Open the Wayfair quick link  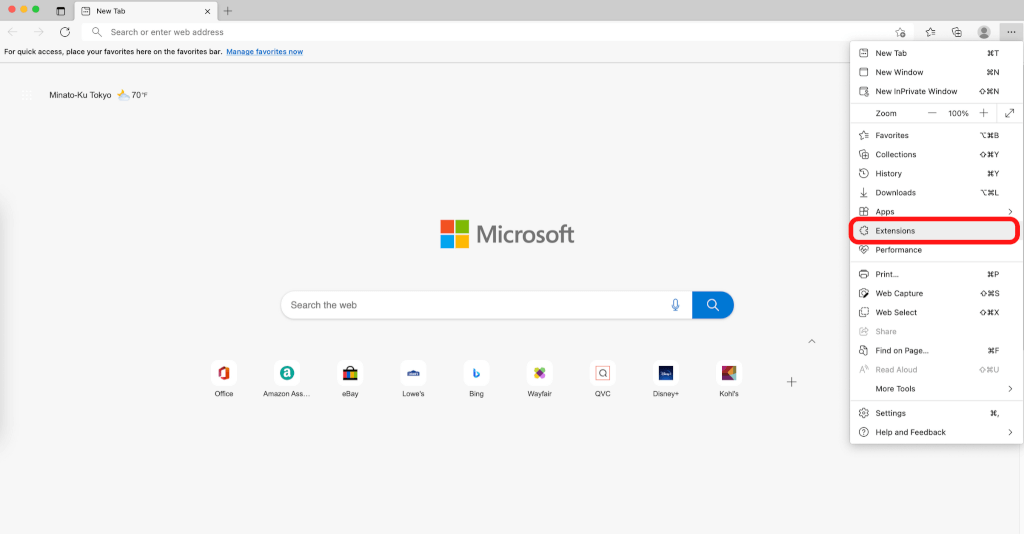click(539, 379)
